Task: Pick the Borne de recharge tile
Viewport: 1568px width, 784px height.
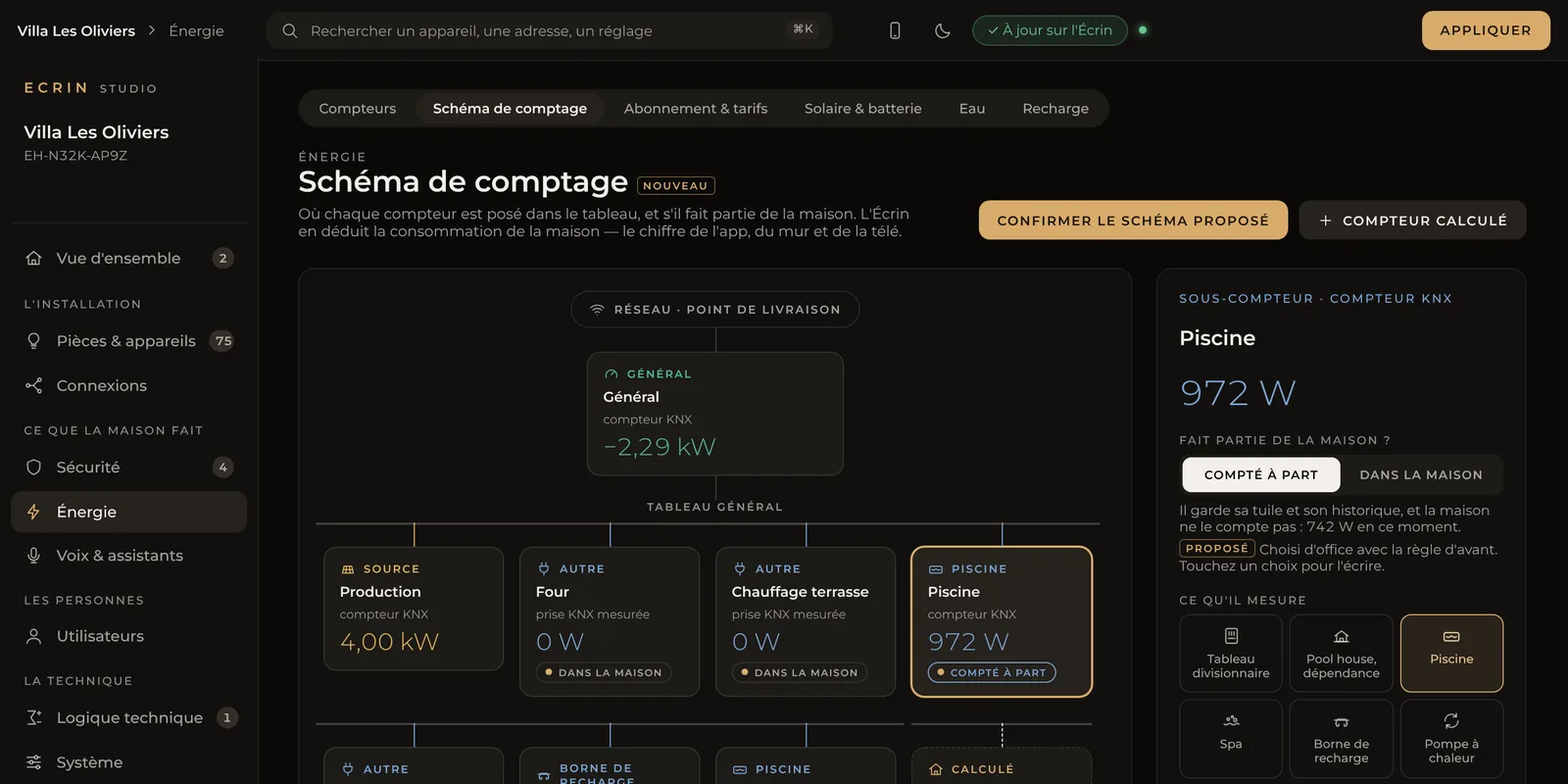Action: (x=1342, y=738)
